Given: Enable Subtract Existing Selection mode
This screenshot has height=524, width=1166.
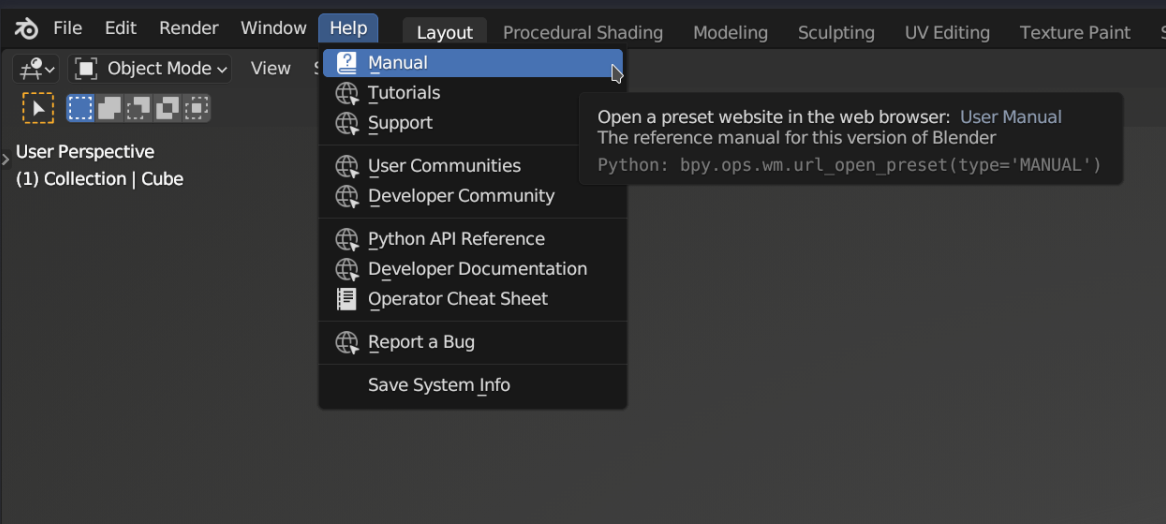Looking at the screenshot, I should (139, 107).
